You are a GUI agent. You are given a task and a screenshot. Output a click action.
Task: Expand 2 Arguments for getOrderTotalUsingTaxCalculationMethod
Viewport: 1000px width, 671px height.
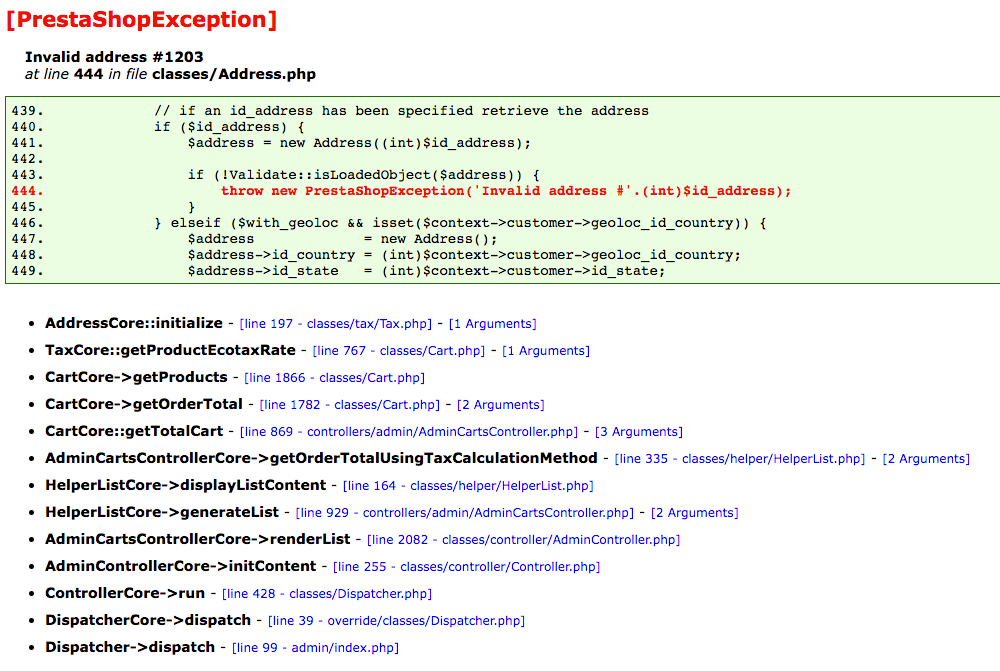pos(926,459)
